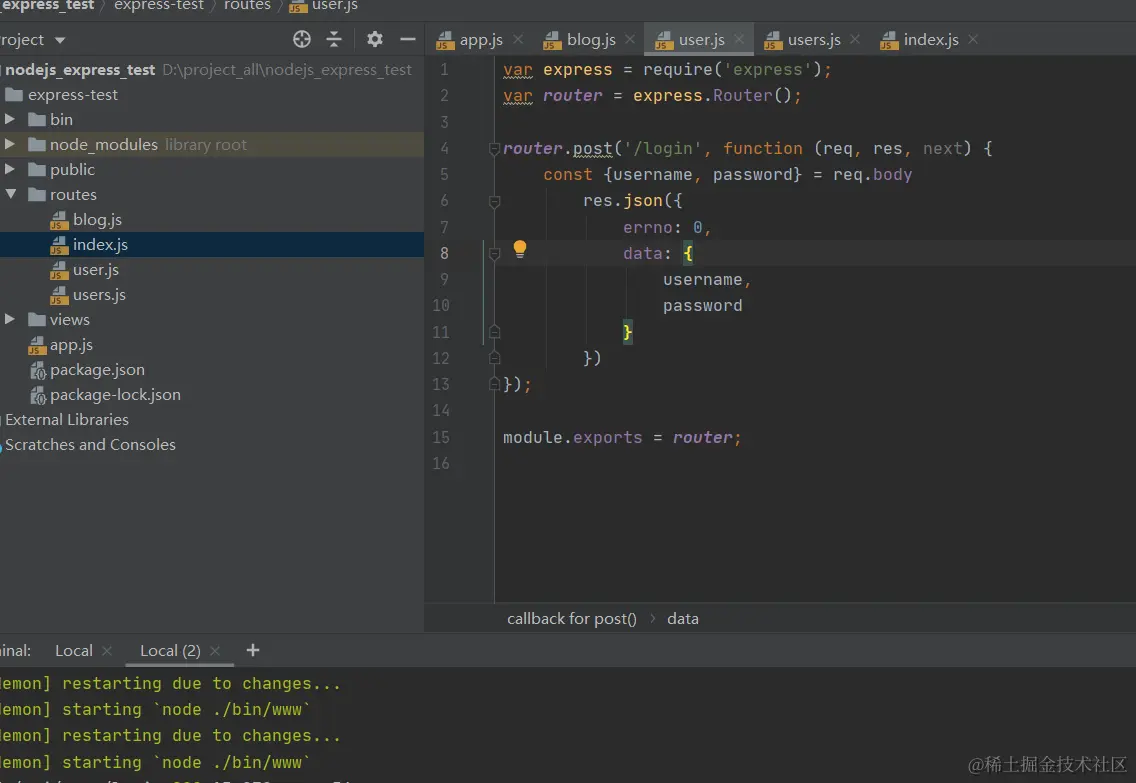Toggle code fold marker on line 6
The image size is (1136, 783).
(x=494, y=201)
